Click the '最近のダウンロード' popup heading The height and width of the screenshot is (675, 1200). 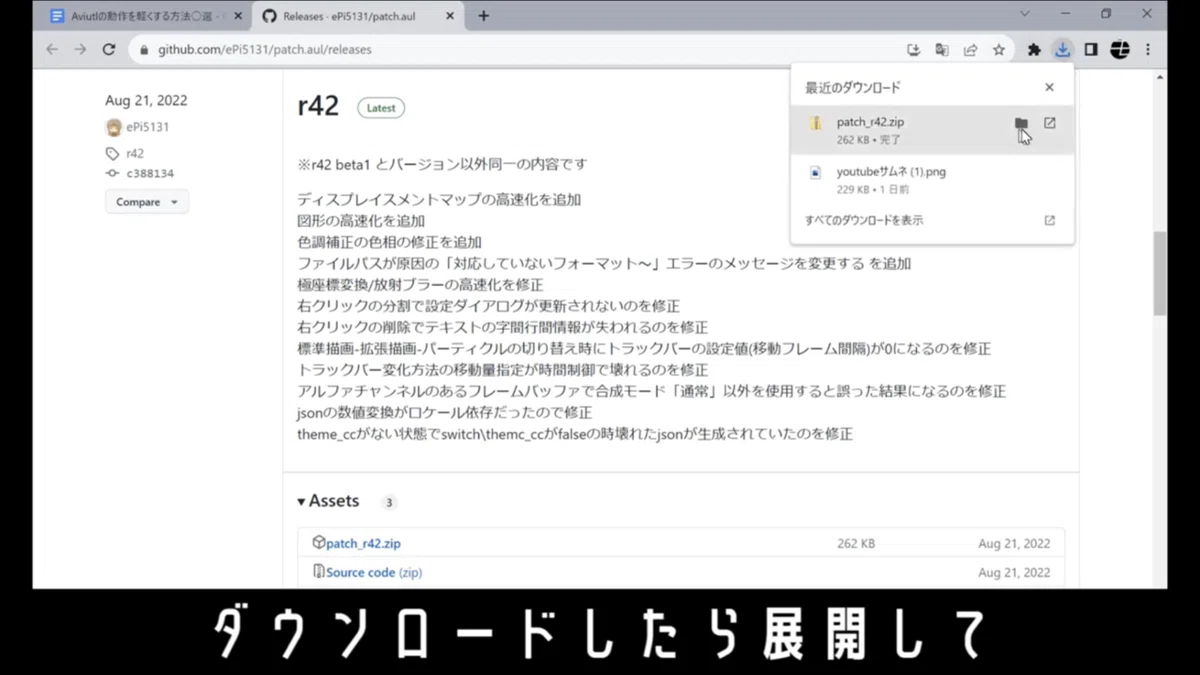point(853,88)
